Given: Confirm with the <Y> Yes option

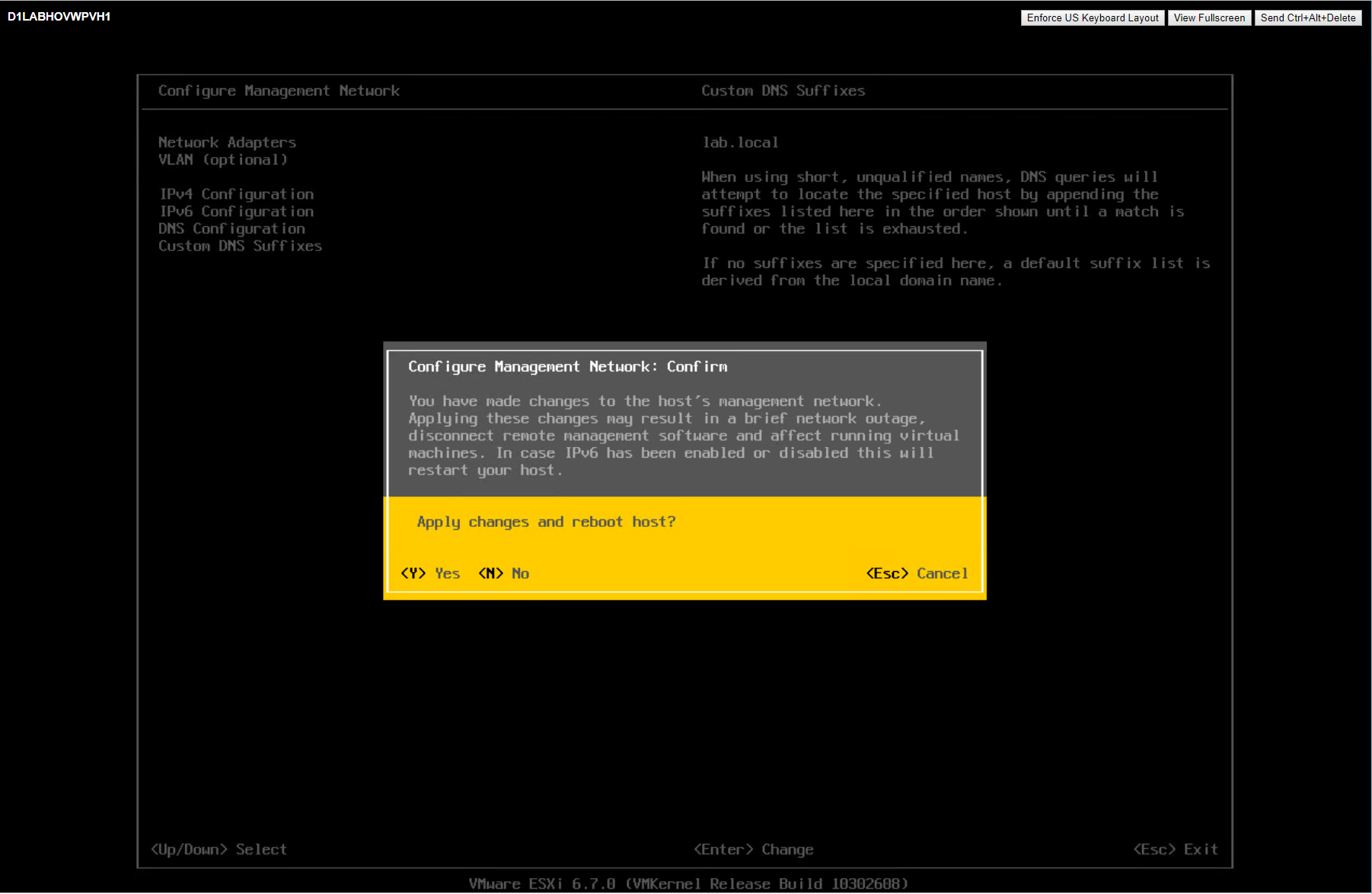Looking at the screenshot, I should pyautogui.click(x=430, y=573).
